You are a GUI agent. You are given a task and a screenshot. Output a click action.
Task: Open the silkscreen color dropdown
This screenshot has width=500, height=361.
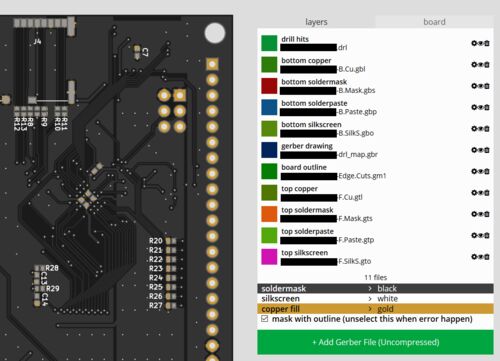coord(375,298)
